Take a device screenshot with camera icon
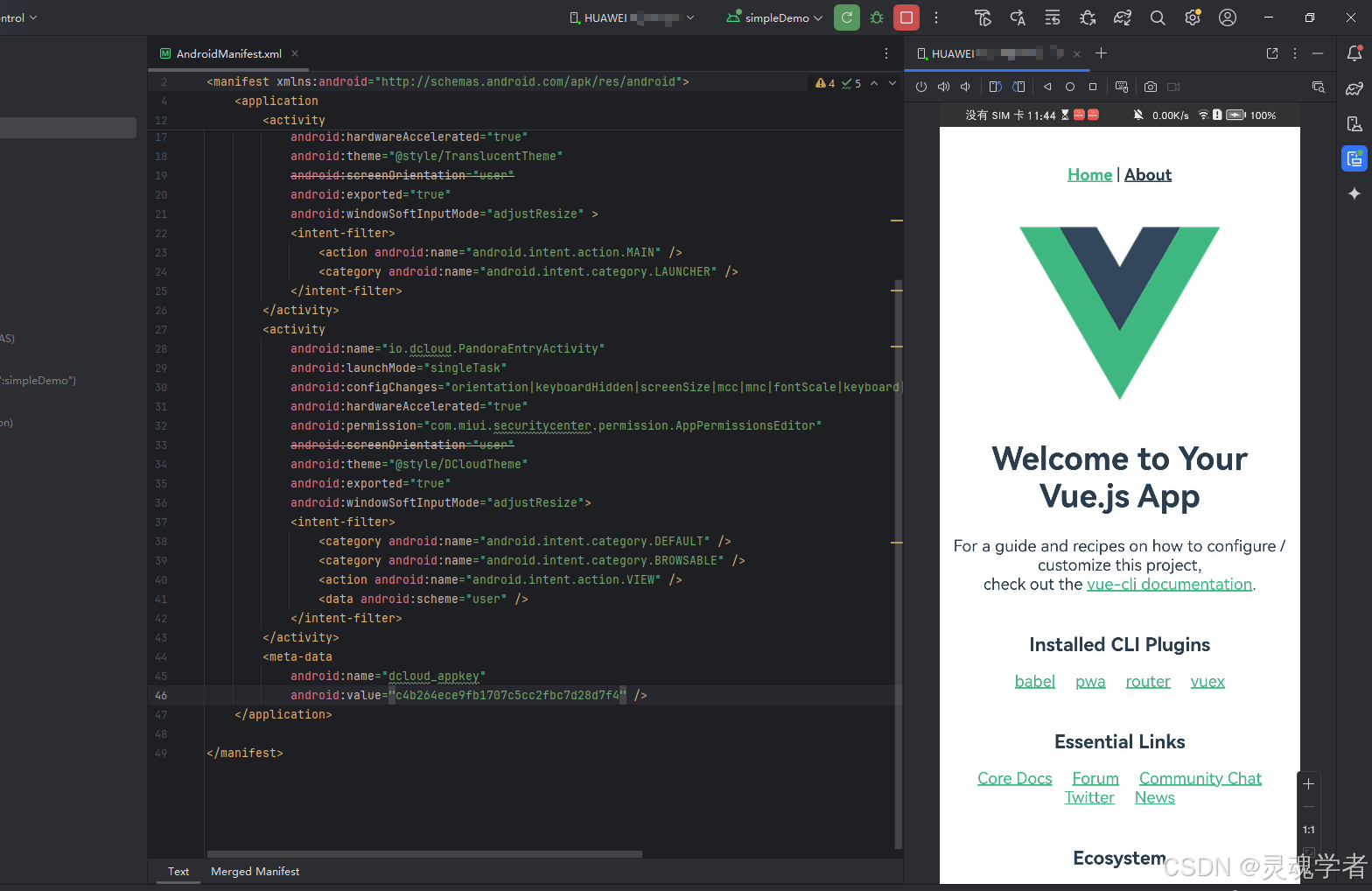1372x891 pixels. click(1151, 87)
